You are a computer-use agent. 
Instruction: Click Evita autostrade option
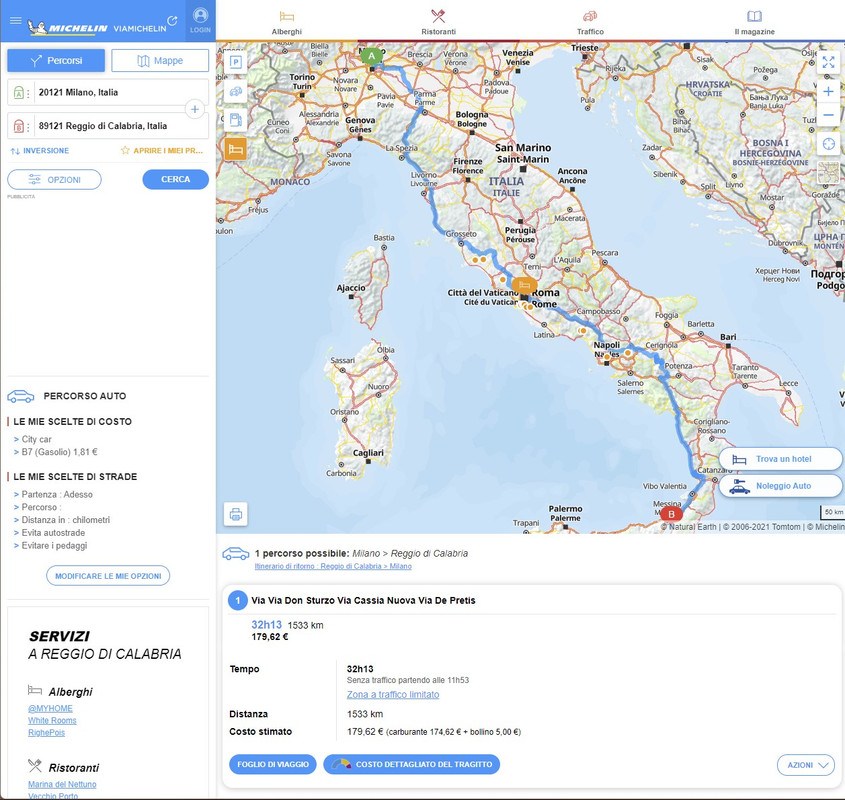[53, 533]
